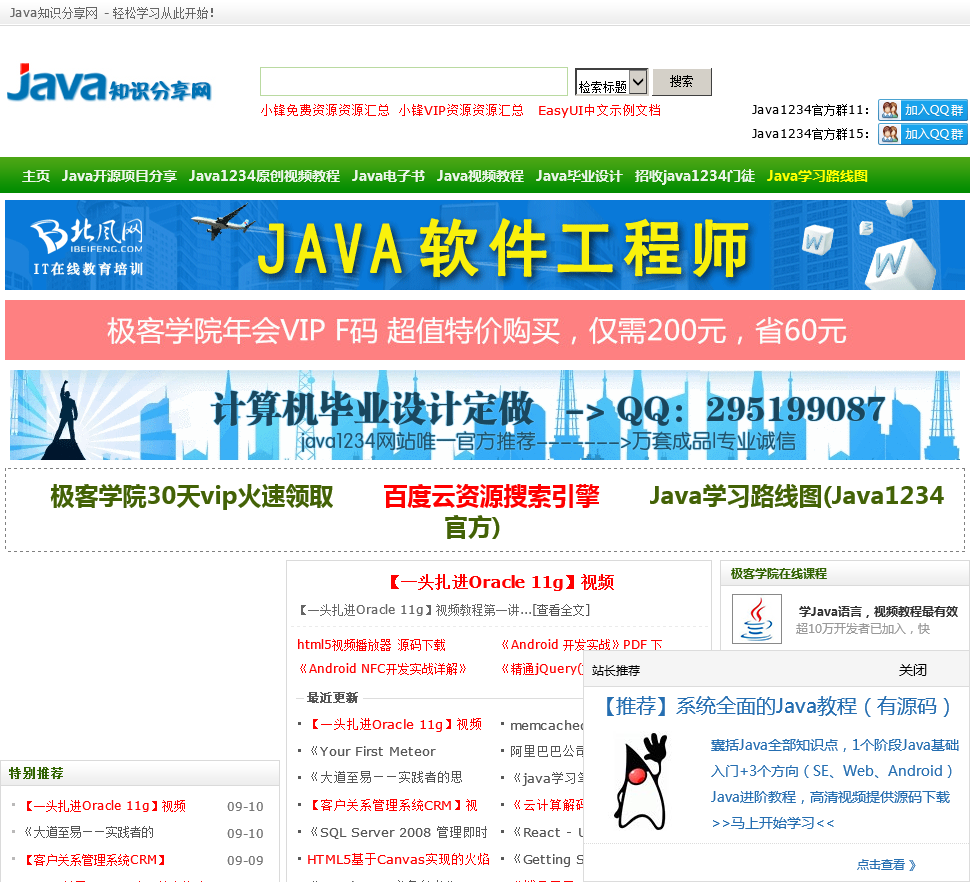This screenshot has height=882, width=970.
Task: Open 极客学院30天vip火速领取 link
Action: click(192, 496)
